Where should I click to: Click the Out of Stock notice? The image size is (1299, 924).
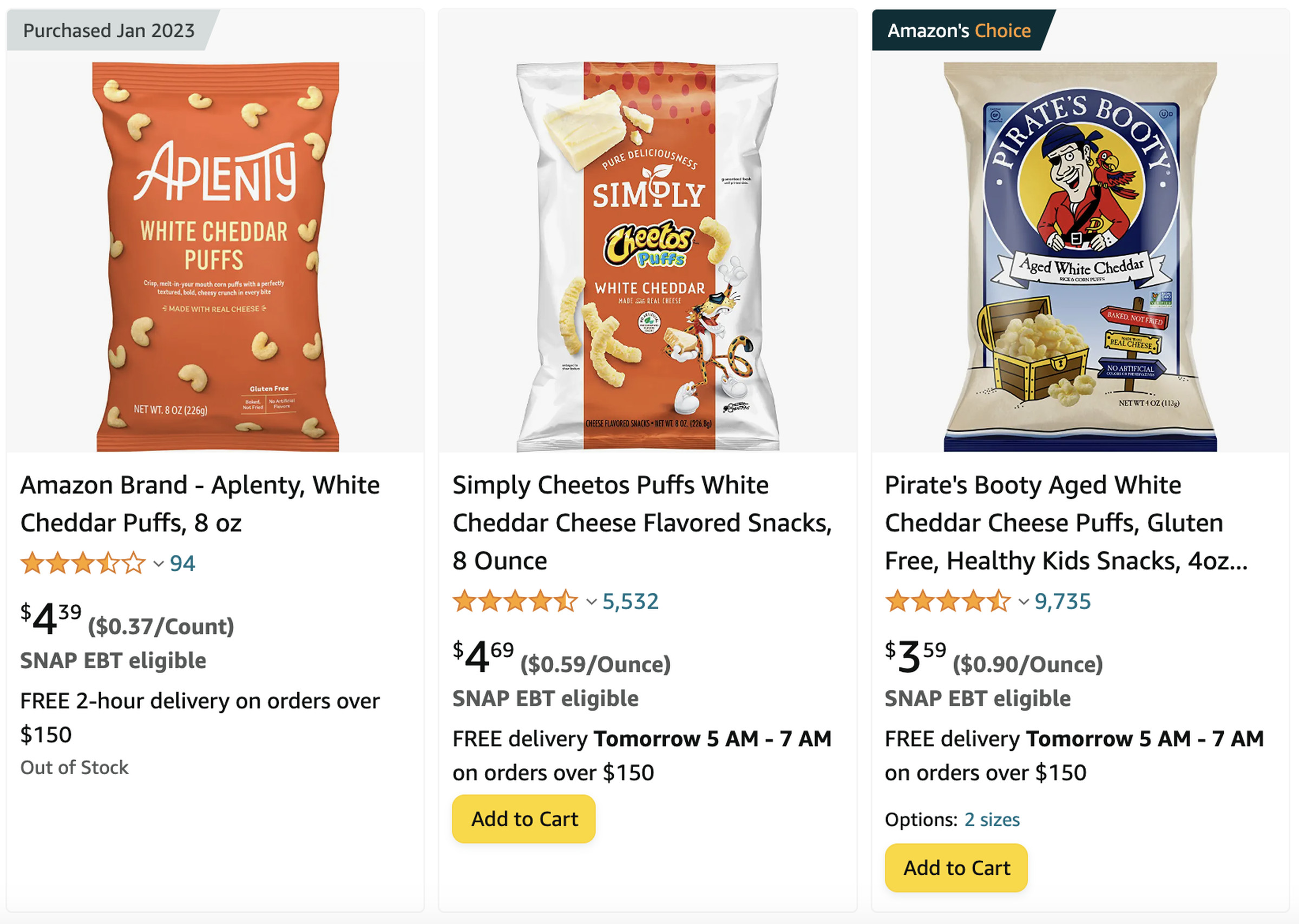(74, 768)
